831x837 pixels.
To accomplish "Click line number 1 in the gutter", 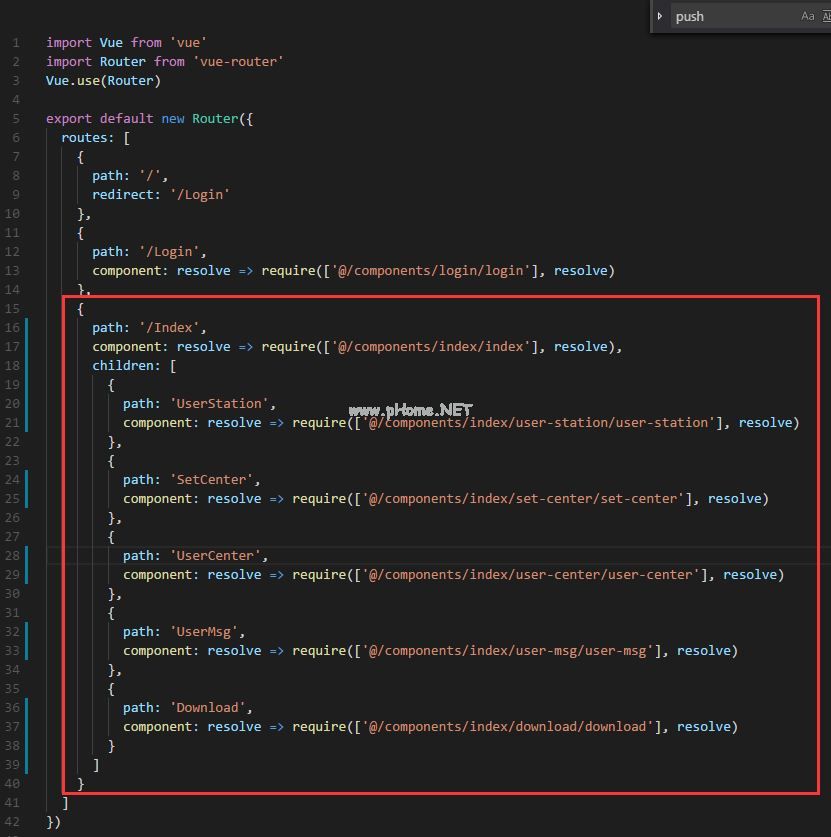I will tap(16, 43).
